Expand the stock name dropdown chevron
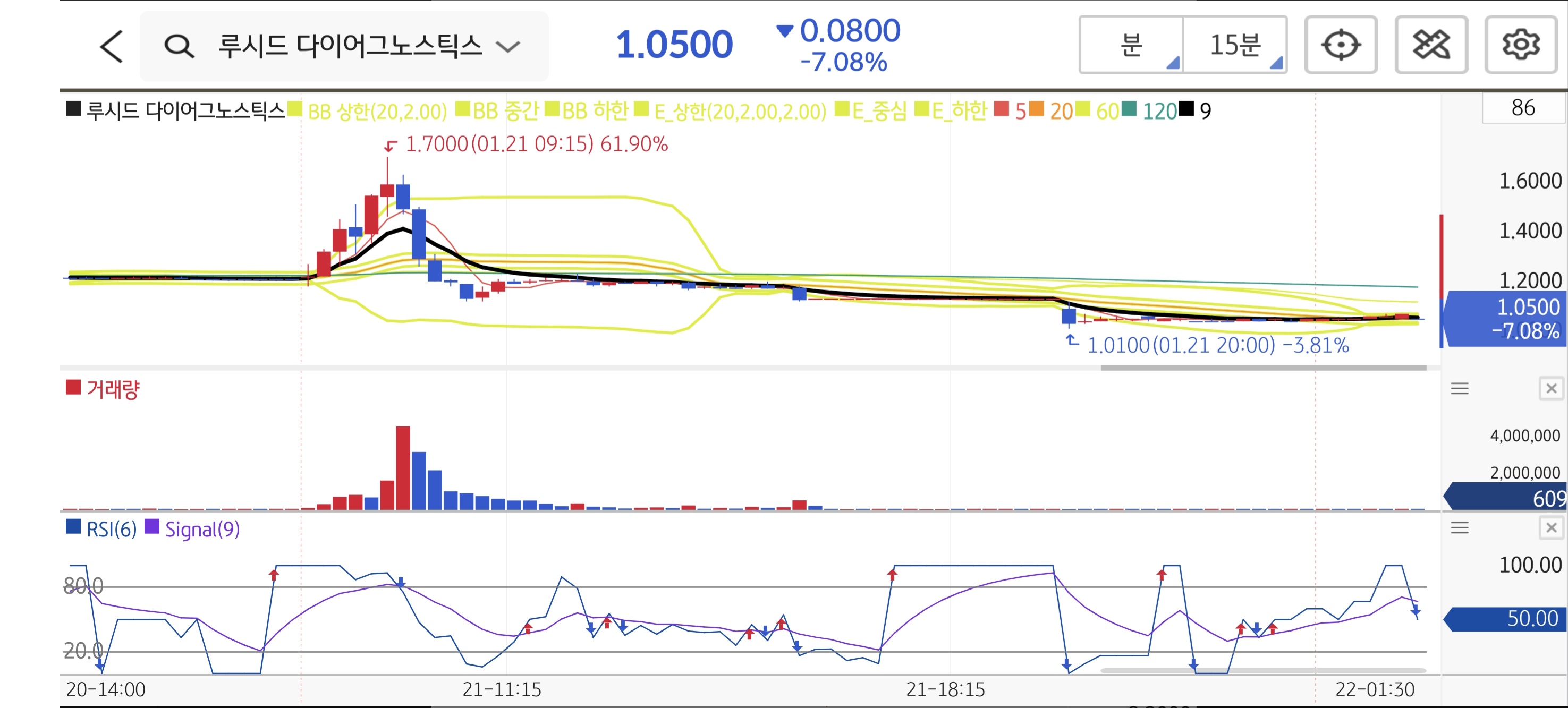This screenshot has height=708, width=1568. tap(507, 46)
